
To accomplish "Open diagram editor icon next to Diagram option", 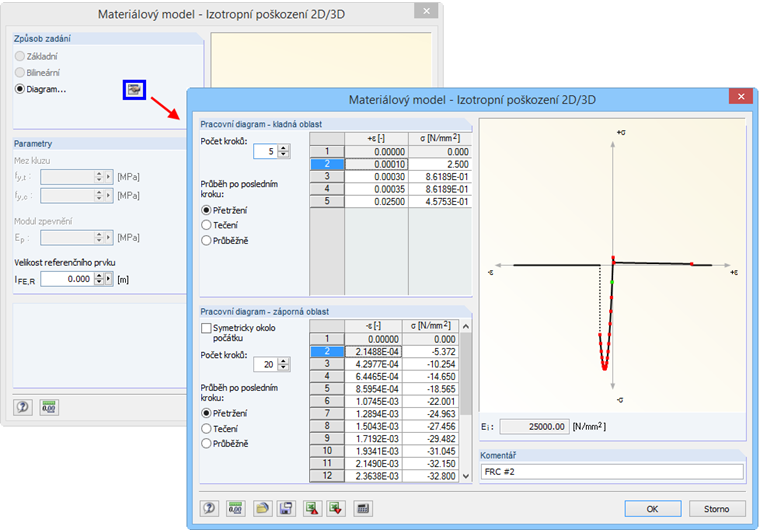I will pos(134,90).
